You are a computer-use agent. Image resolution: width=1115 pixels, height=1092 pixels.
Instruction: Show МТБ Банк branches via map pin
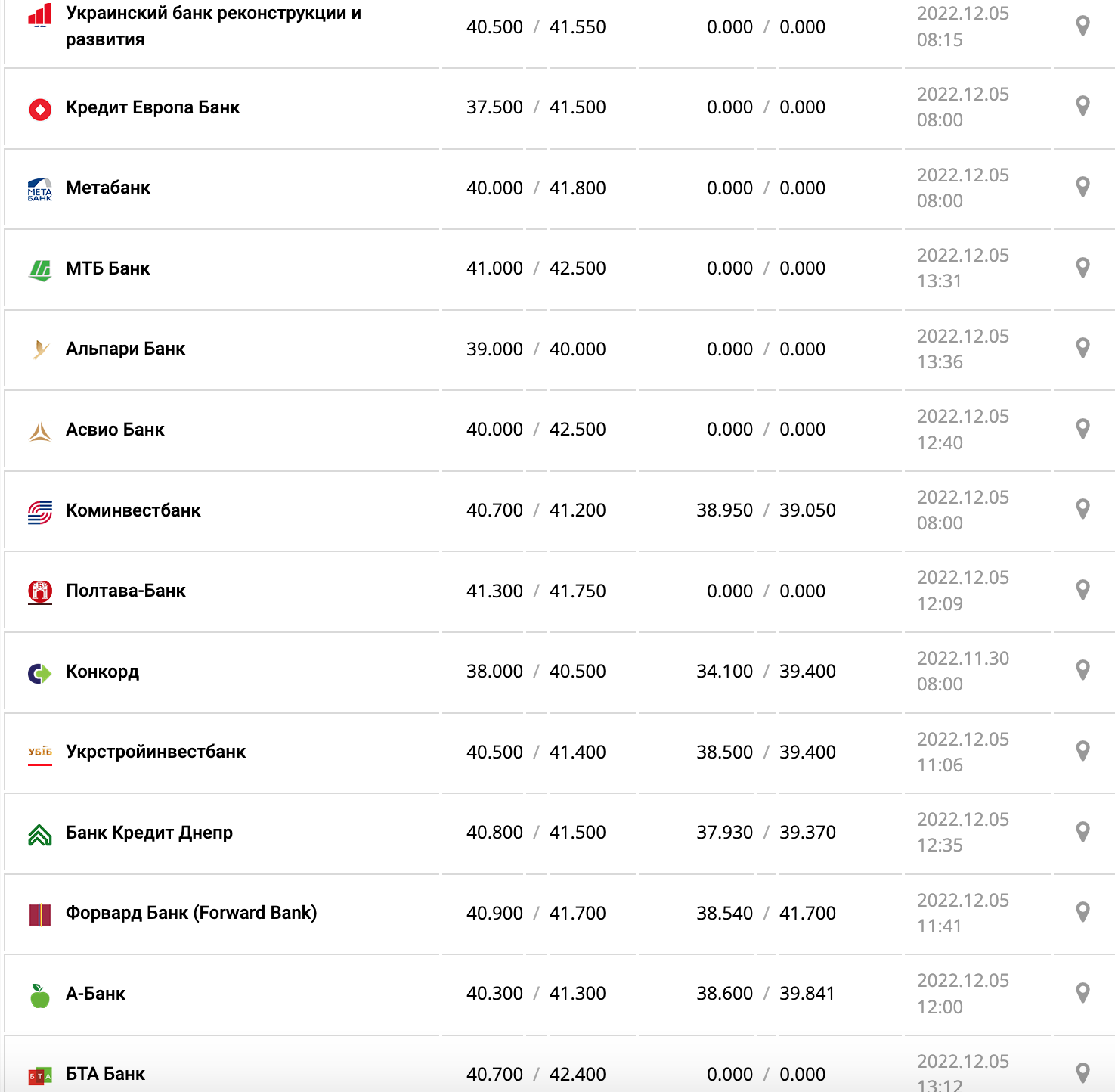(x=1082, y=267)
